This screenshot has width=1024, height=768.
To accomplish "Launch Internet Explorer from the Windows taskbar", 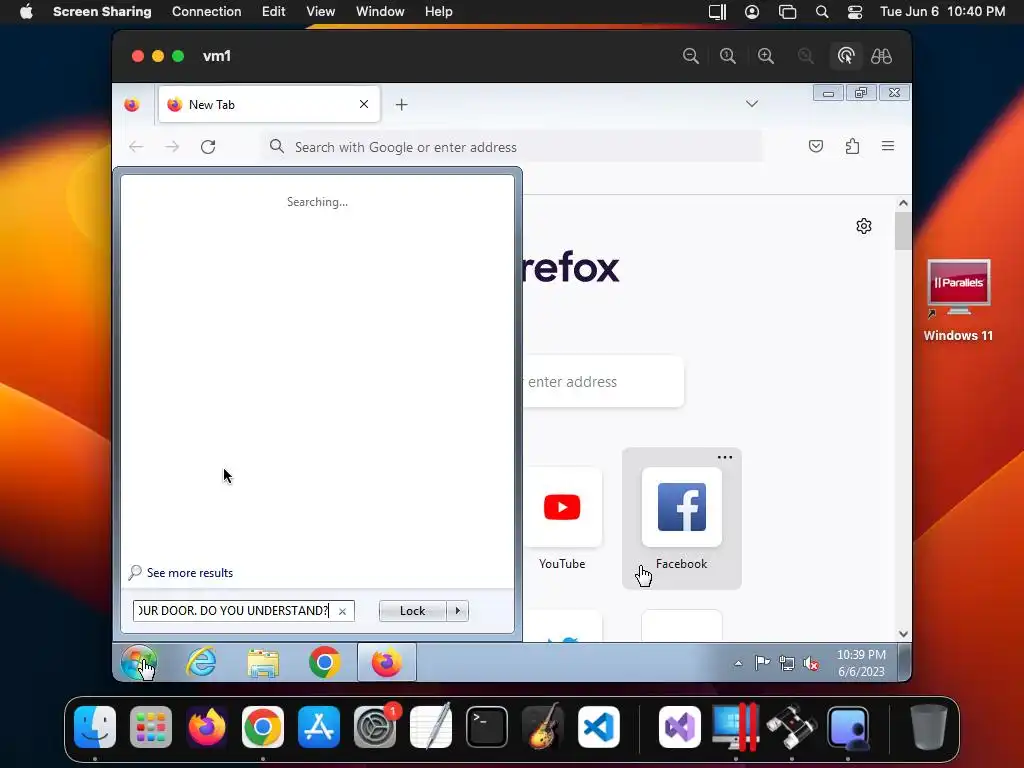I will 201,662.
